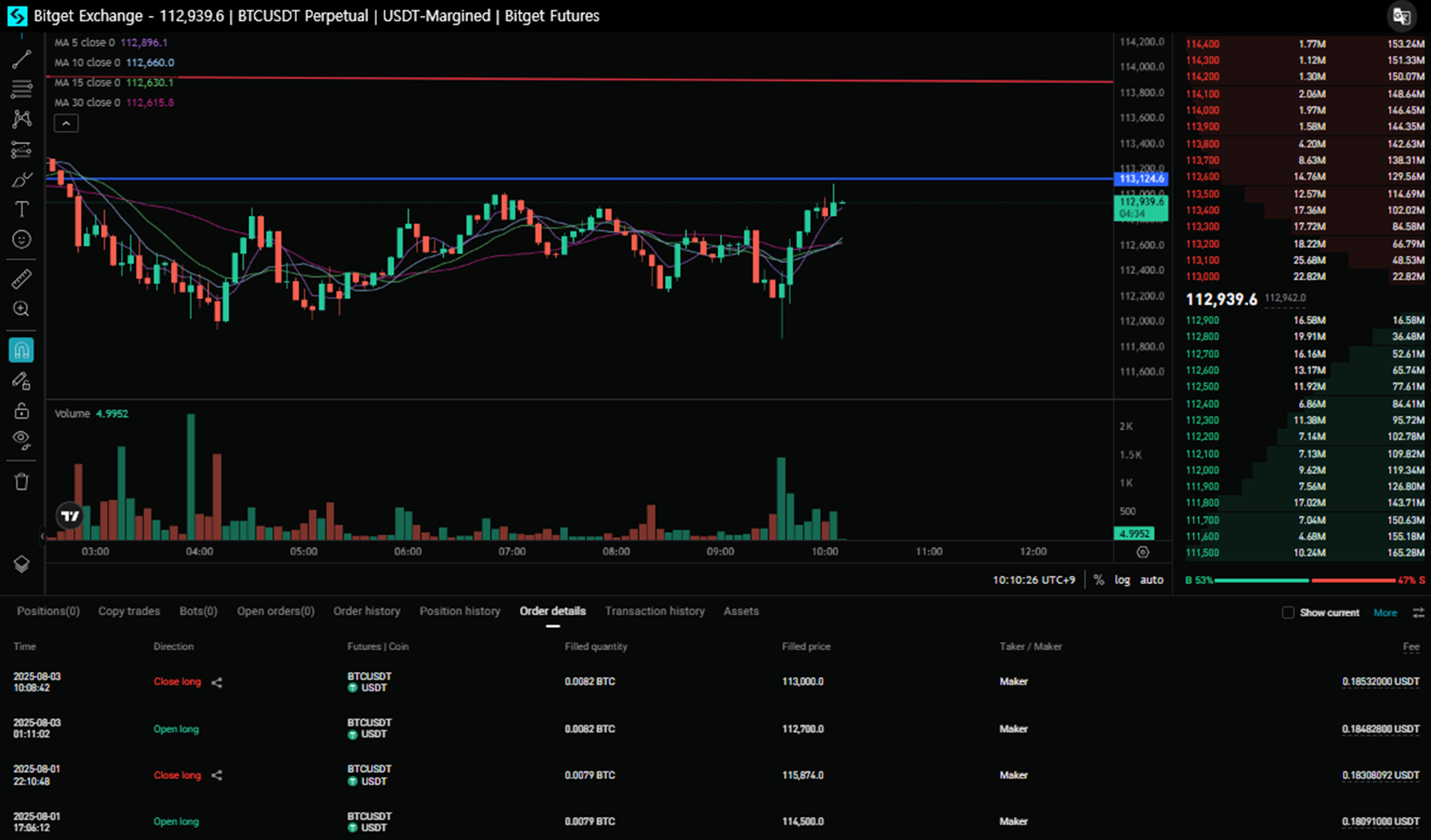
Task: Click the blue 113,124.6 price label
Action: click(1141, 178)
